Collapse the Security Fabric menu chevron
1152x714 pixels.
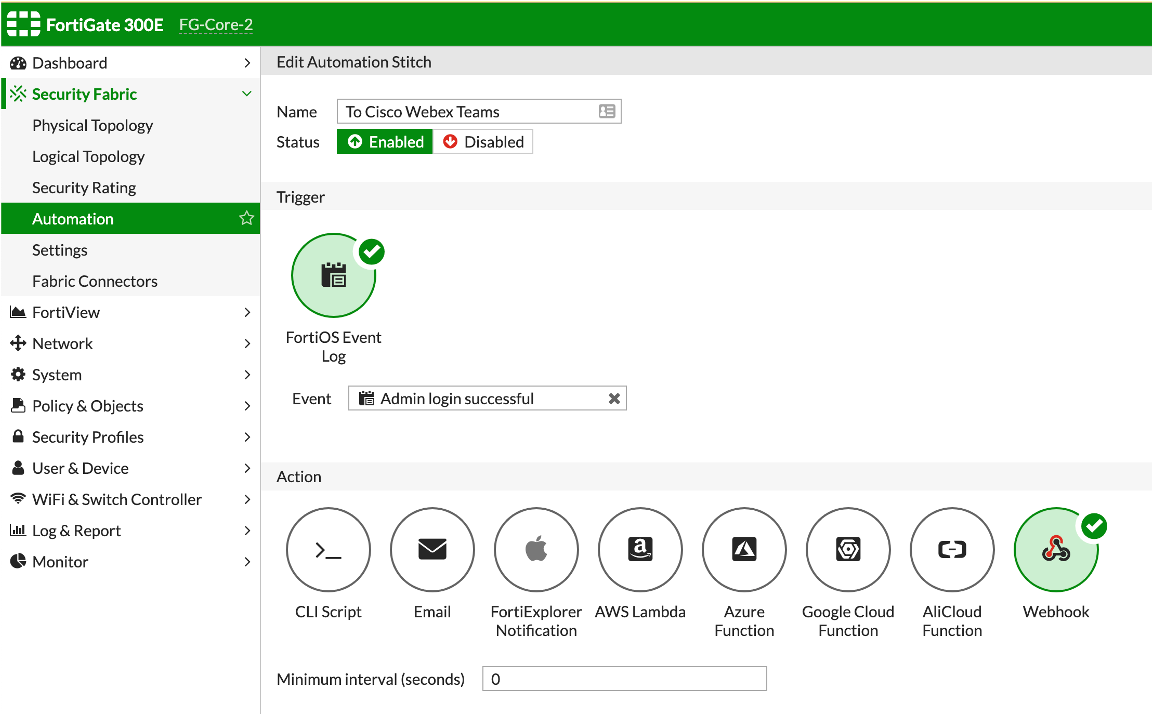click(247, 94)
